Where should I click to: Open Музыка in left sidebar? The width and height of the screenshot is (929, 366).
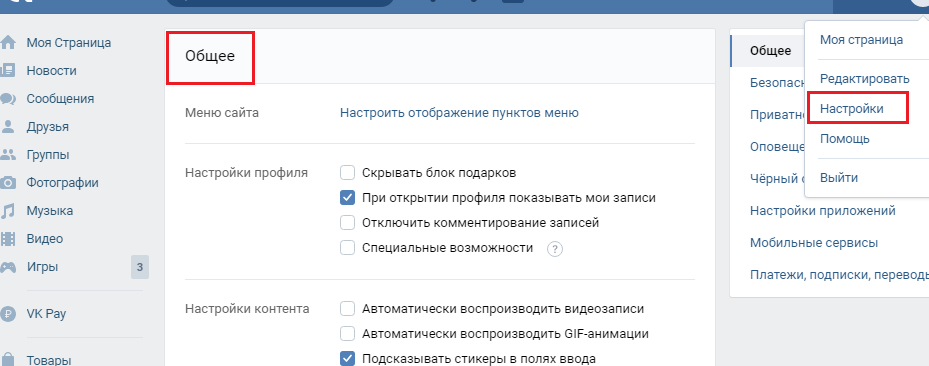click(50, 211)
